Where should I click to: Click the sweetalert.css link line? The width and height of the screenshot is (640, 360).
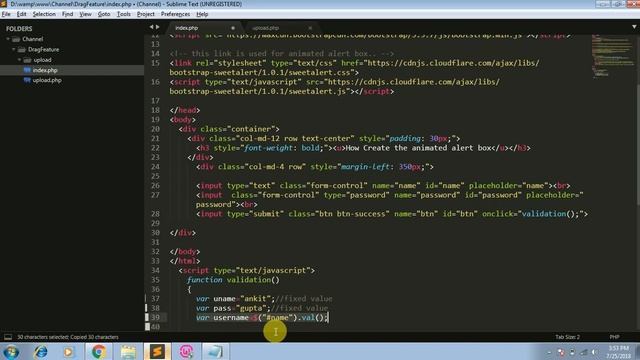click(354, 68)
